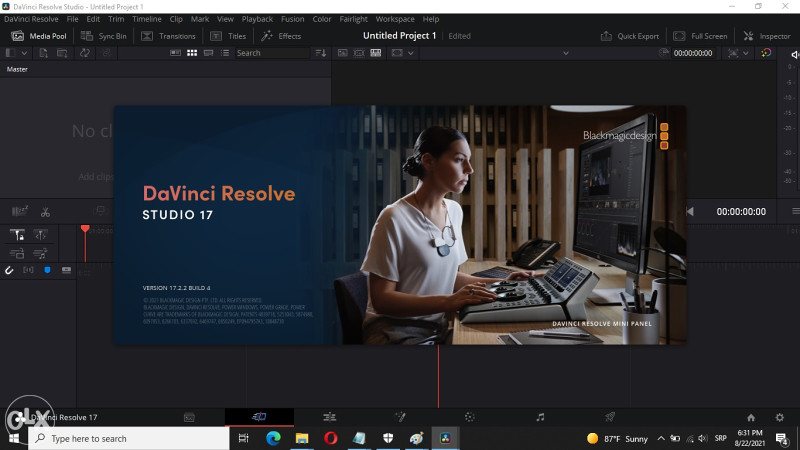The image size is (800, 450).
Task: Click the scissors Split Clip icon
Action: coord(45,212)
